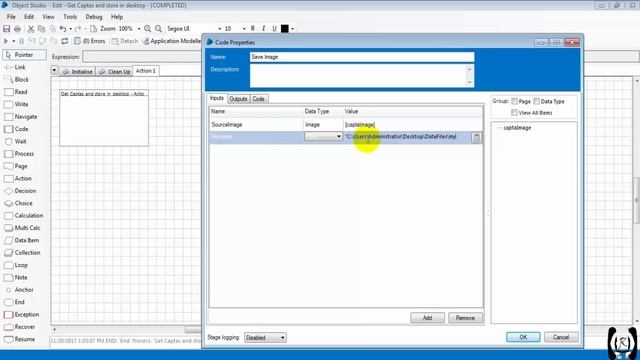
Task: Choose the Write stage tool
Action: click(17, 104)
